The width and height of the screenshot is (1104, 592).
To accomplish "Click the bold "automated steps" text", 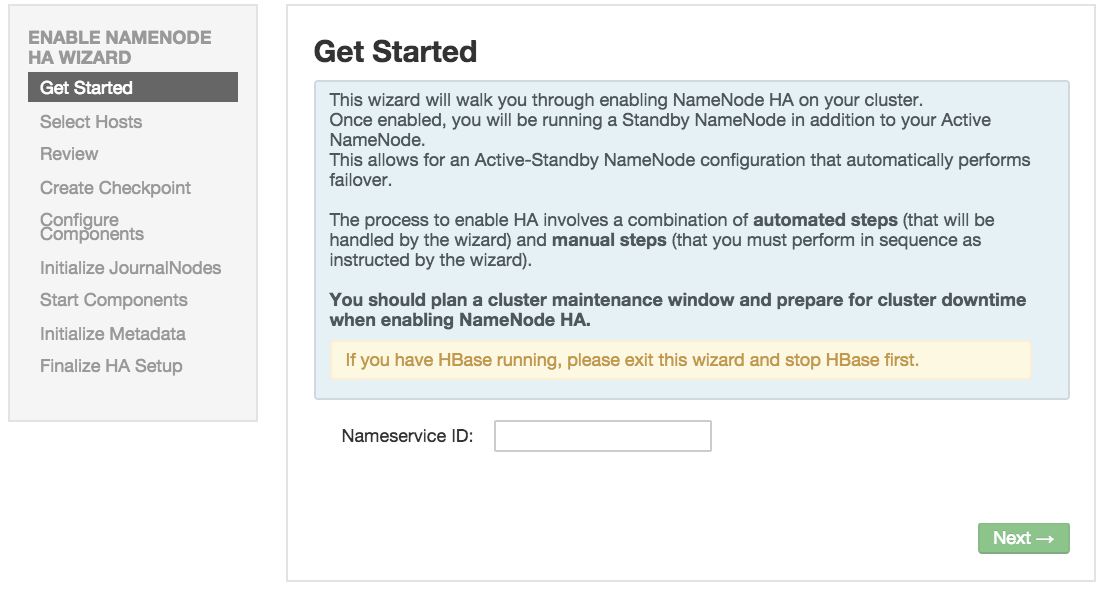I will coord(825,220).
